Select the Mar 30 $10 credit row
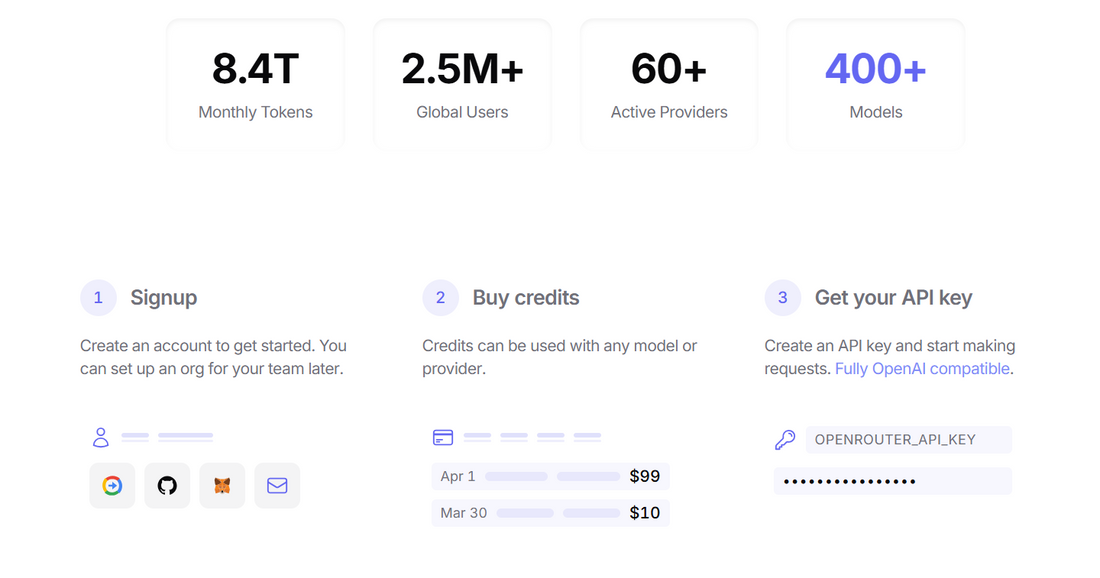The height and width of the screenshot is (578, 1100). pyautogui.click(x=550, y=513)
